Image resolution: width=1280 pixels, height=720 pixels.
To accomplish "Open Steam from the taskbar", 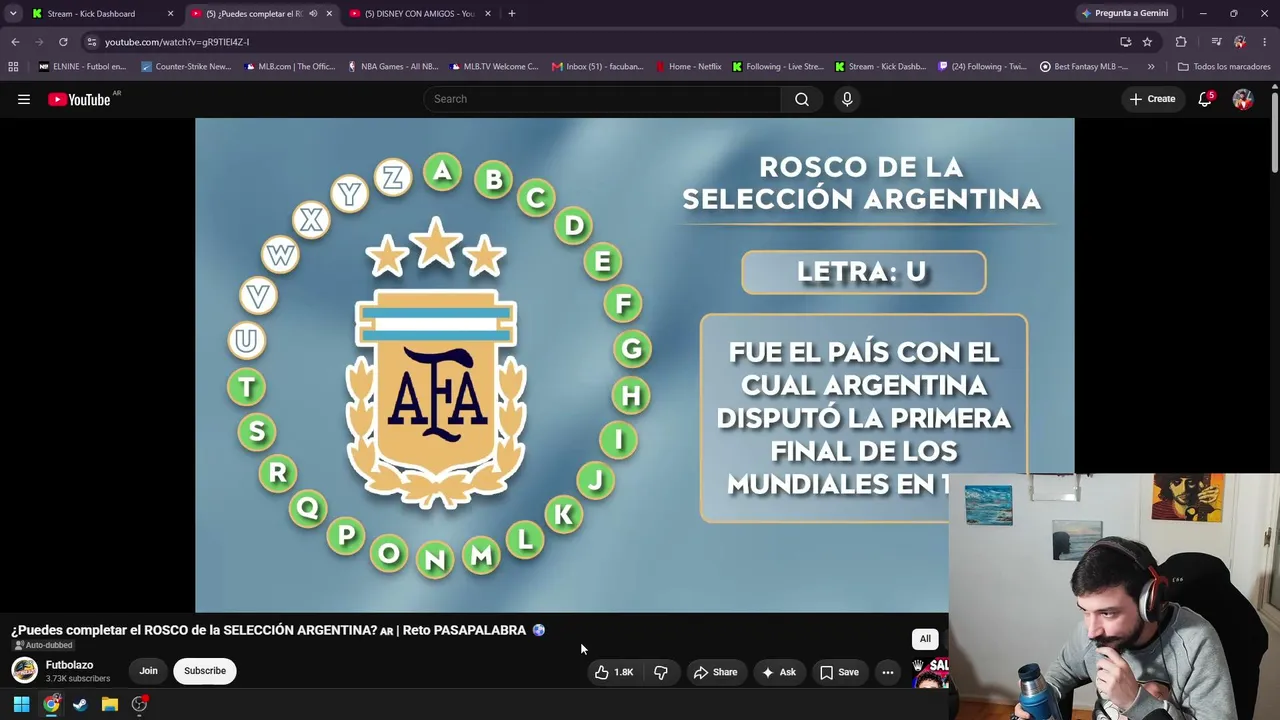I will click(80, 704).
